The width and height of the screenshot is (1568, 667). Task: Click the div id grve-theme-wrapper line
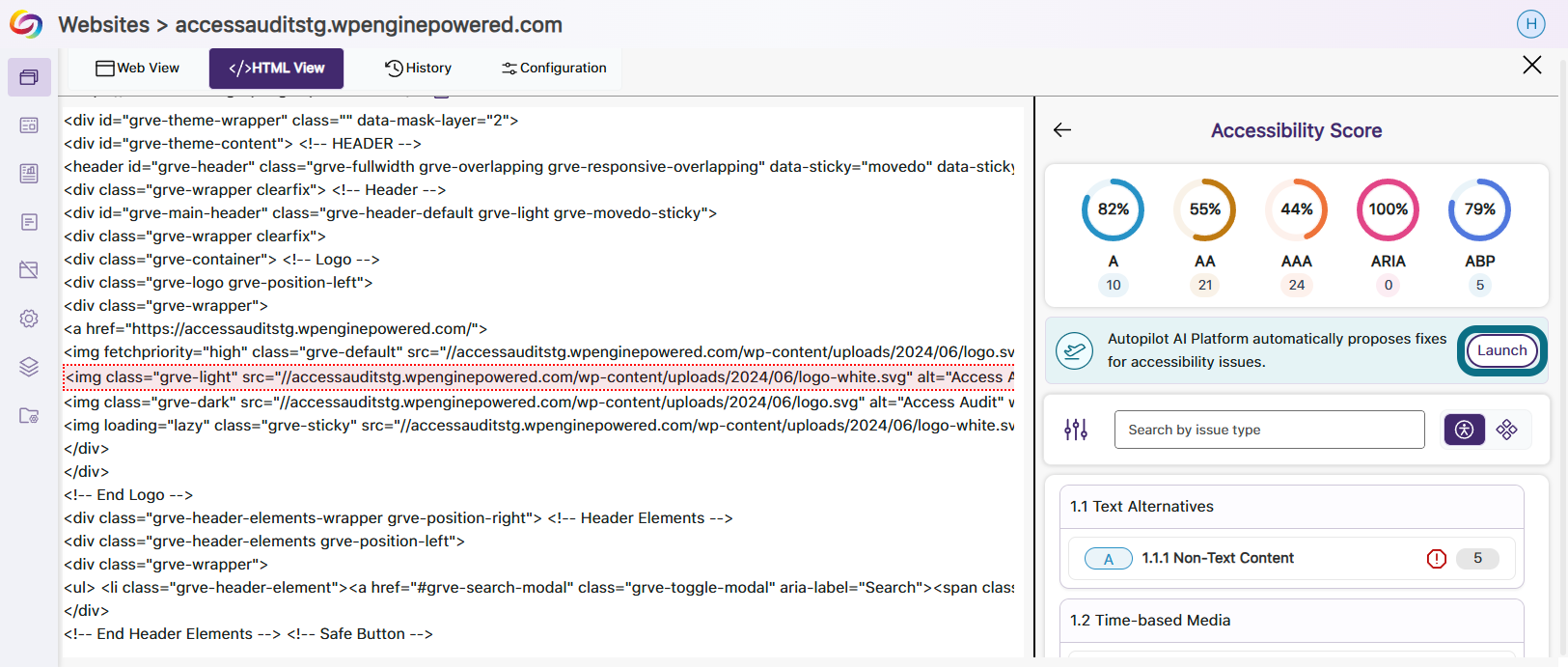[x=291, y=121]
